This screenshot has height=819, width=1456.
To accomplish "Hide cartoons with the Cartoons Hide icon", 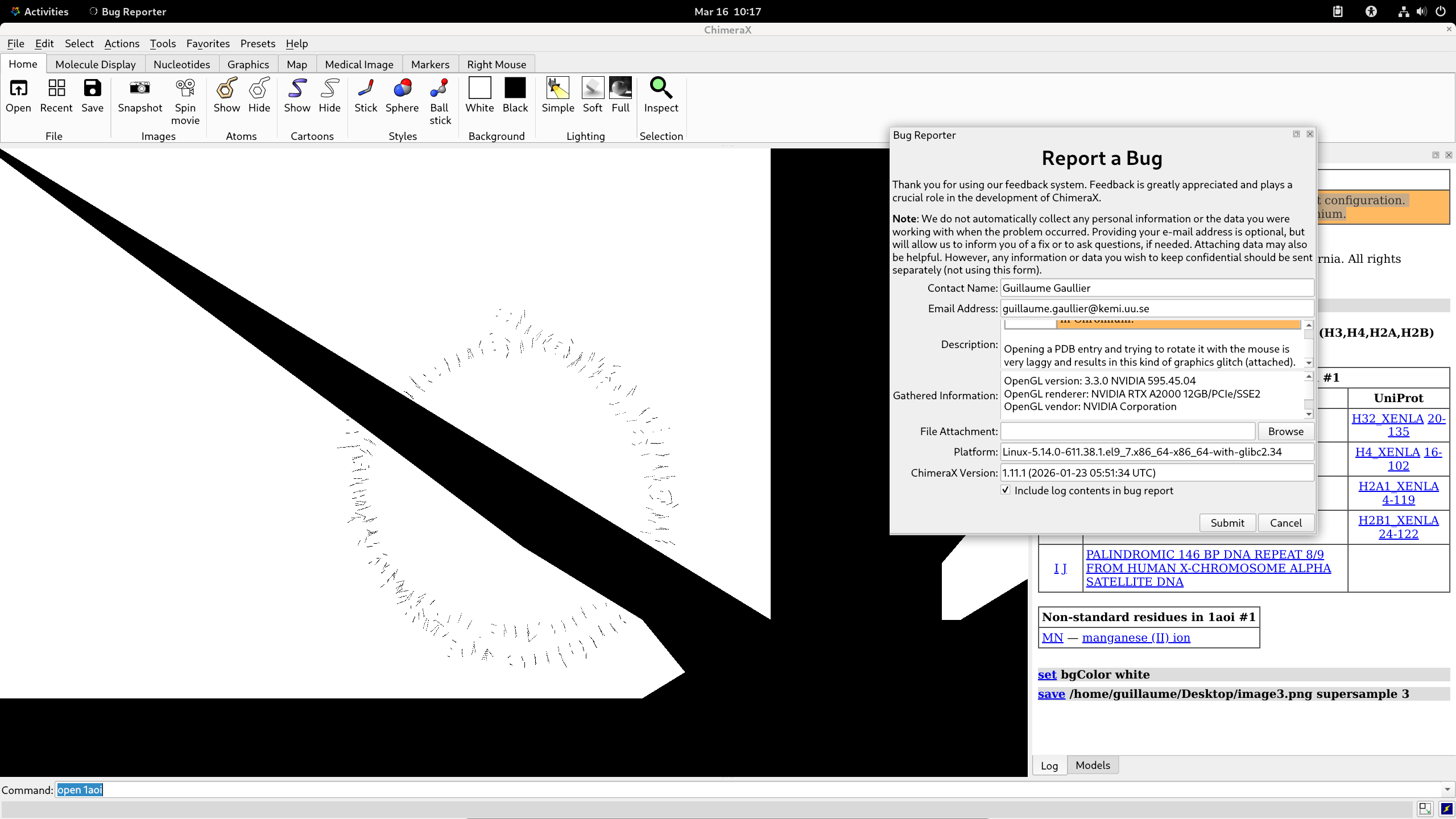I will [329, 88].
